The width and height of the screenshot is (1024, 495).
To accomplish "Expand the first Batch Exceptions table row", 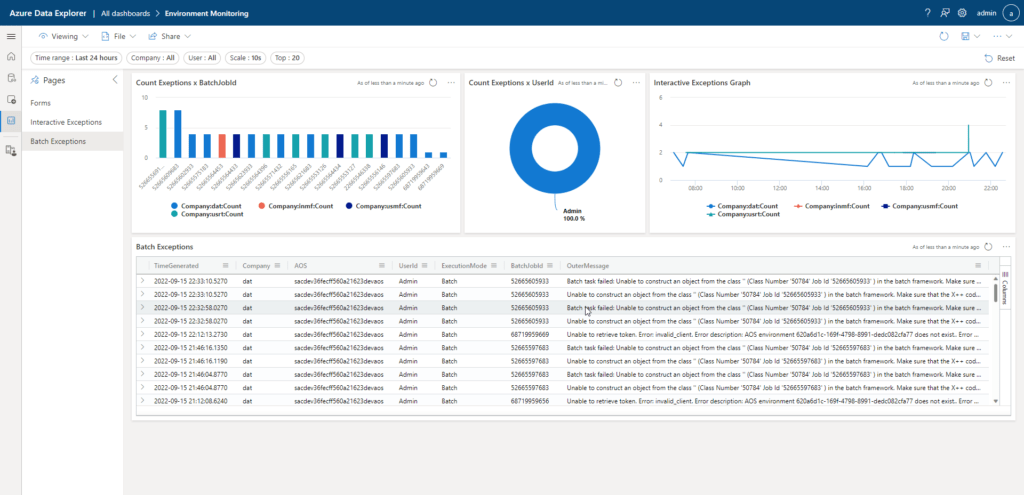I will [143, 282].
